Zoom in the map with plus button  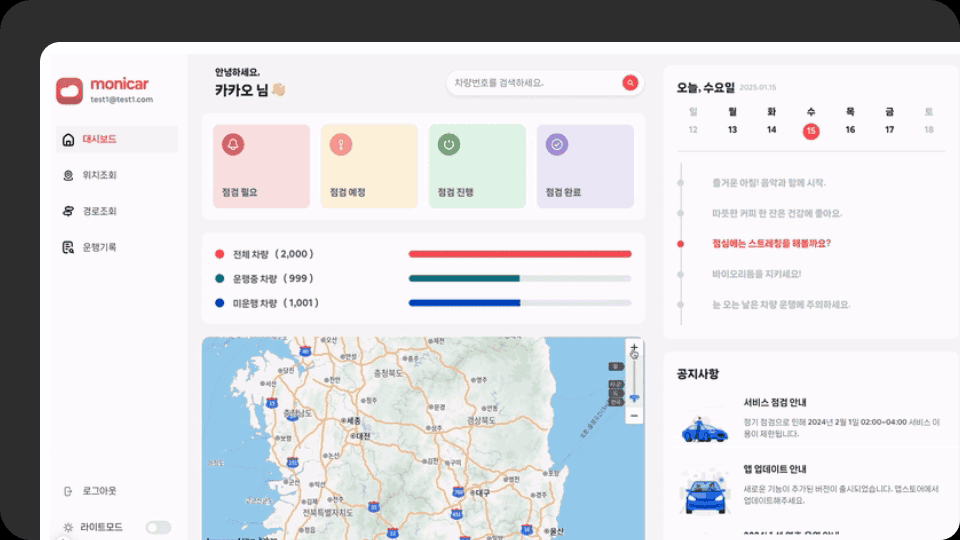(634, 348)
